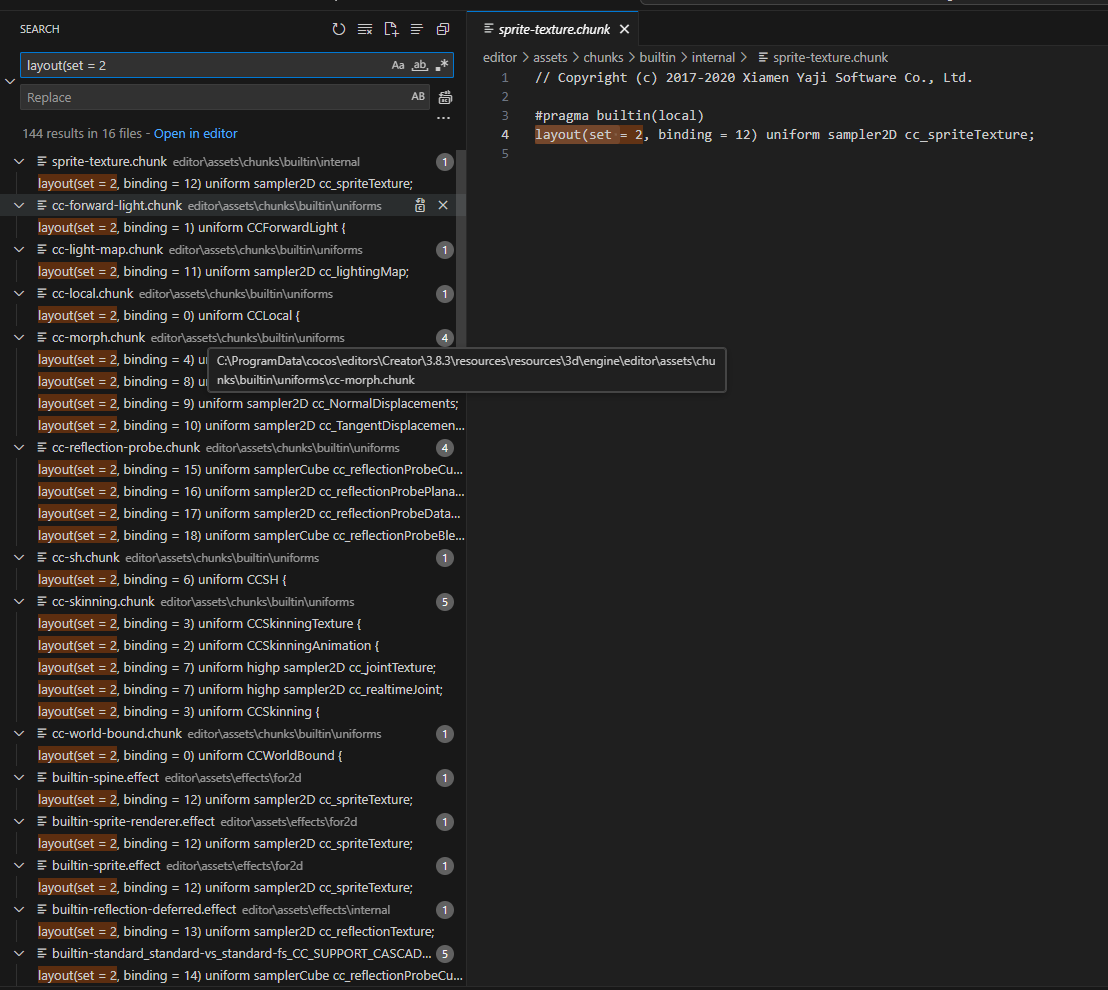The height and width of the screenshot is (990, 1108).
Task: Collapse cc-morph.chunk results
Action: click(x=19, y=338)
